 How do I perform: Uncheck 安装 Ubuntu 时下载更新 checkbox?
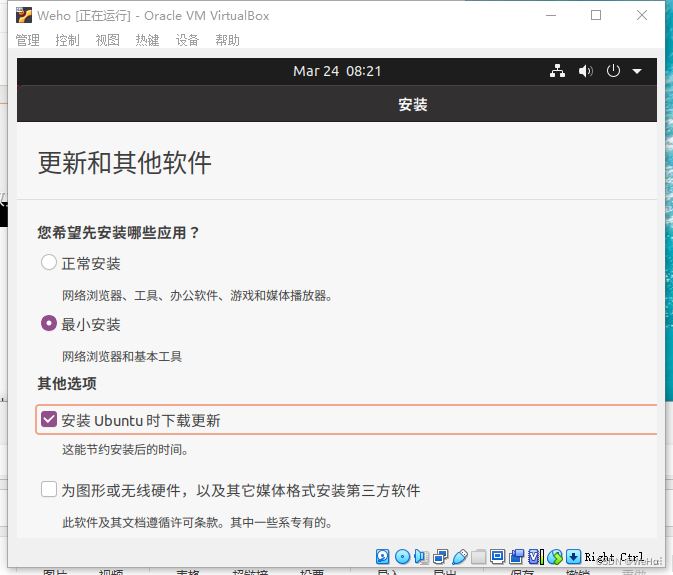49,420
